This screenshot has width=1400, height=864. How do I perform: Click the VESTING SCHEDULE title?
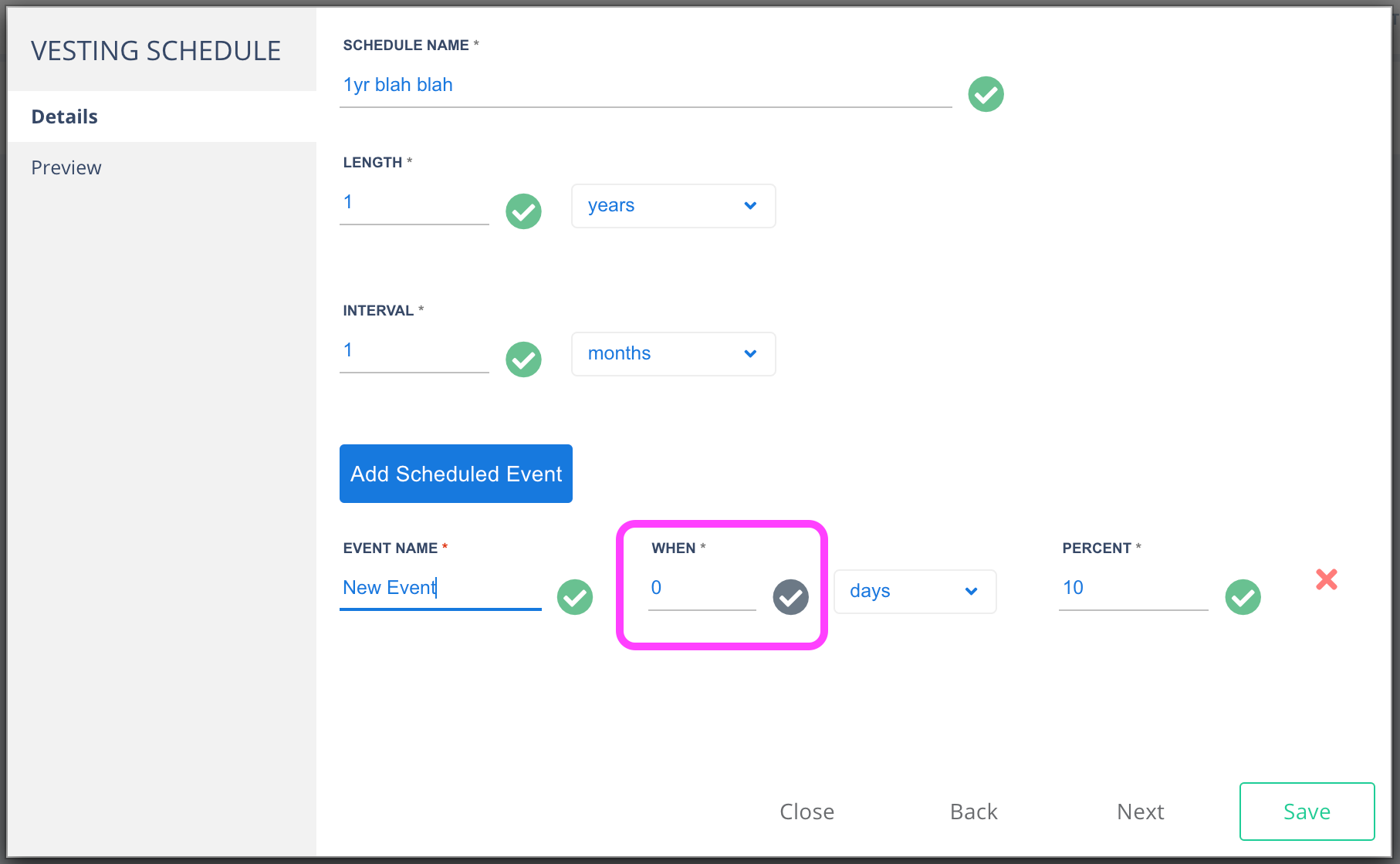point(156,51)
